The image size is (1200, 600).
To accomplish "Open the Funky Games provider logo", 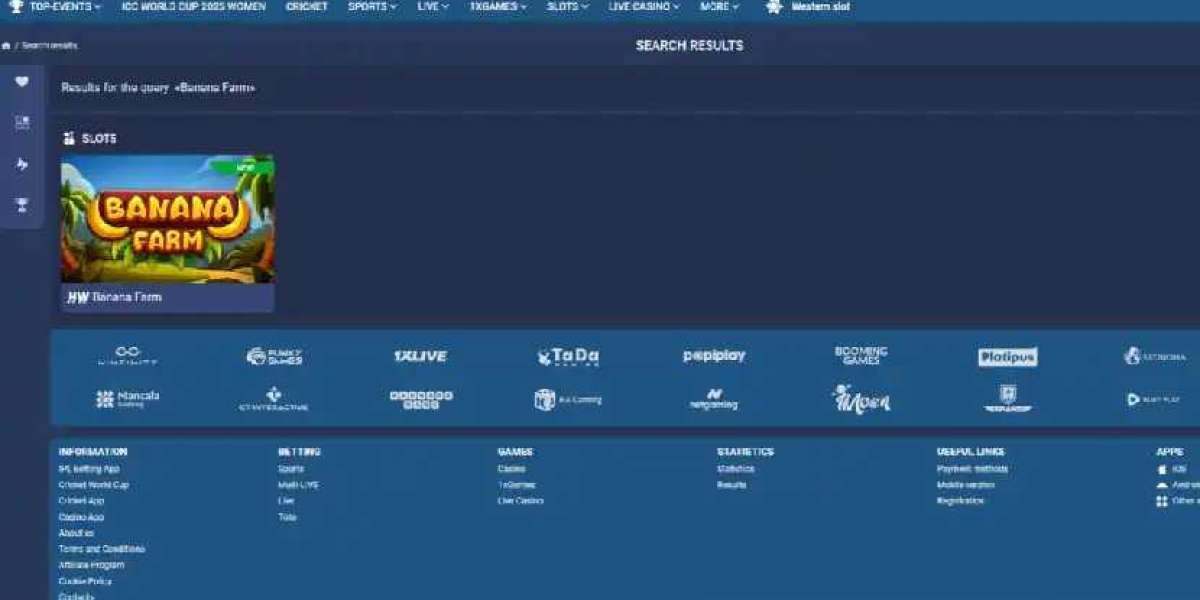I will [274, 357].
